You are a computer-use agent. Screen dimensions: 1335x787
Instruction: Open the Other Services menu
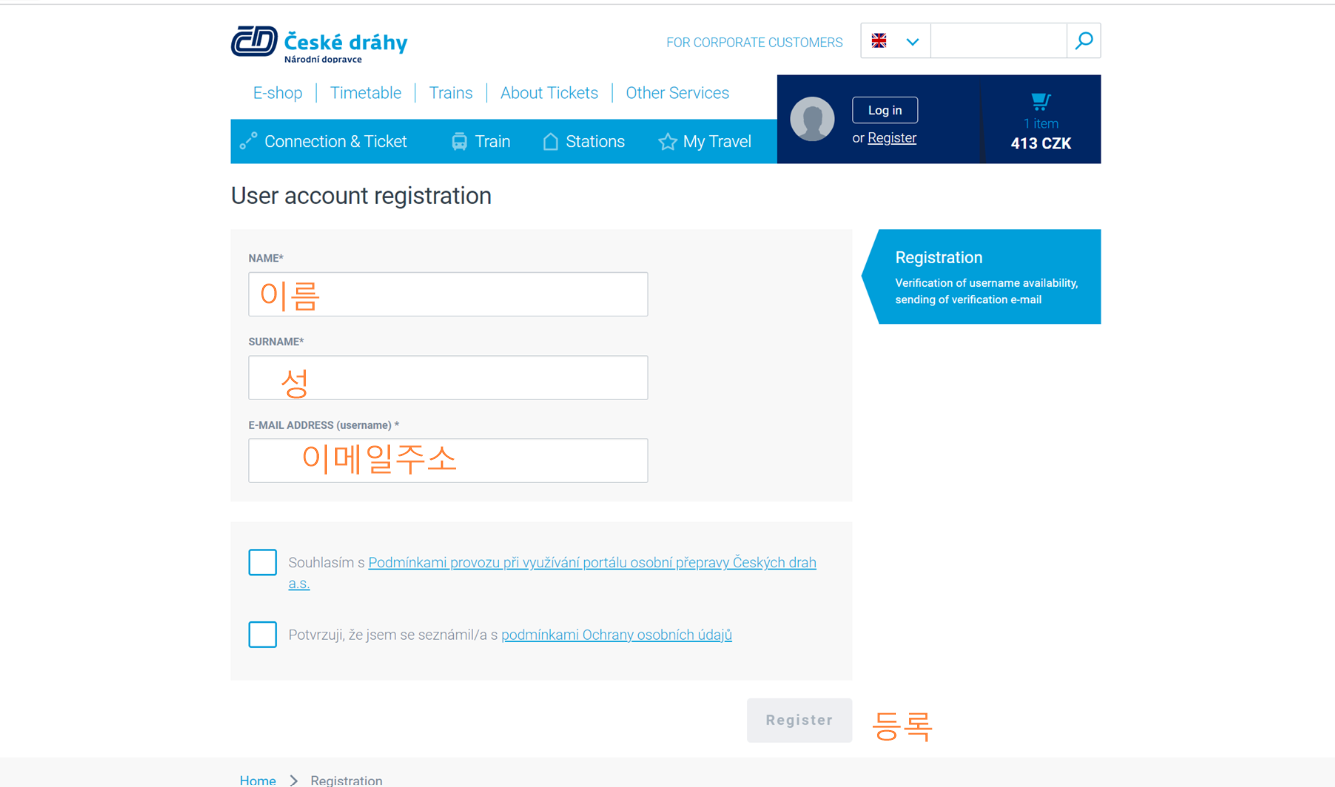pos(677,93)
